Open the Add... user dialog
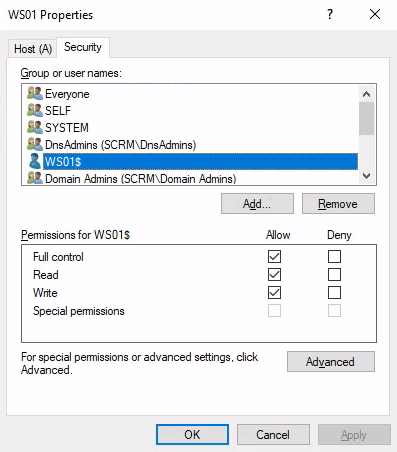 257,204
